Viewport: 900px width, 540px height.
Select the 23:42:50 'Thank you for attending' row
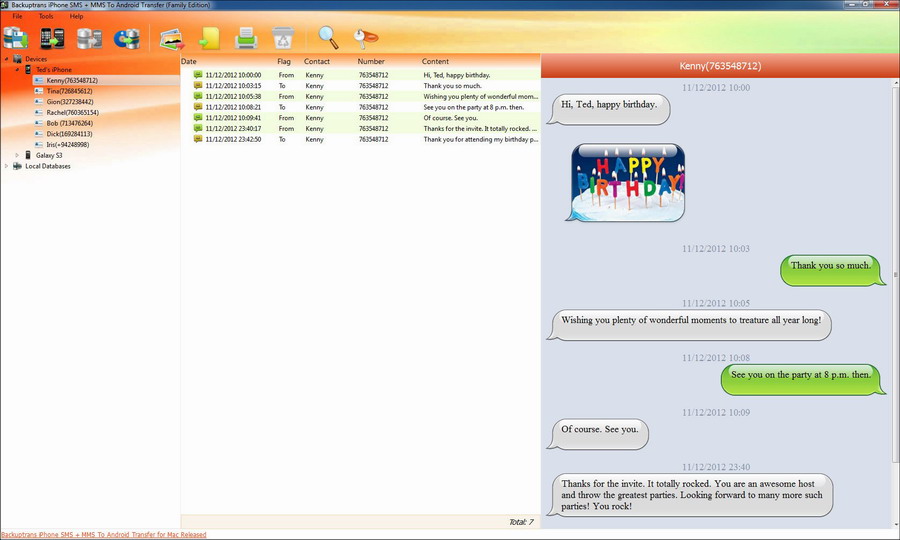click(x=360, y=139)
